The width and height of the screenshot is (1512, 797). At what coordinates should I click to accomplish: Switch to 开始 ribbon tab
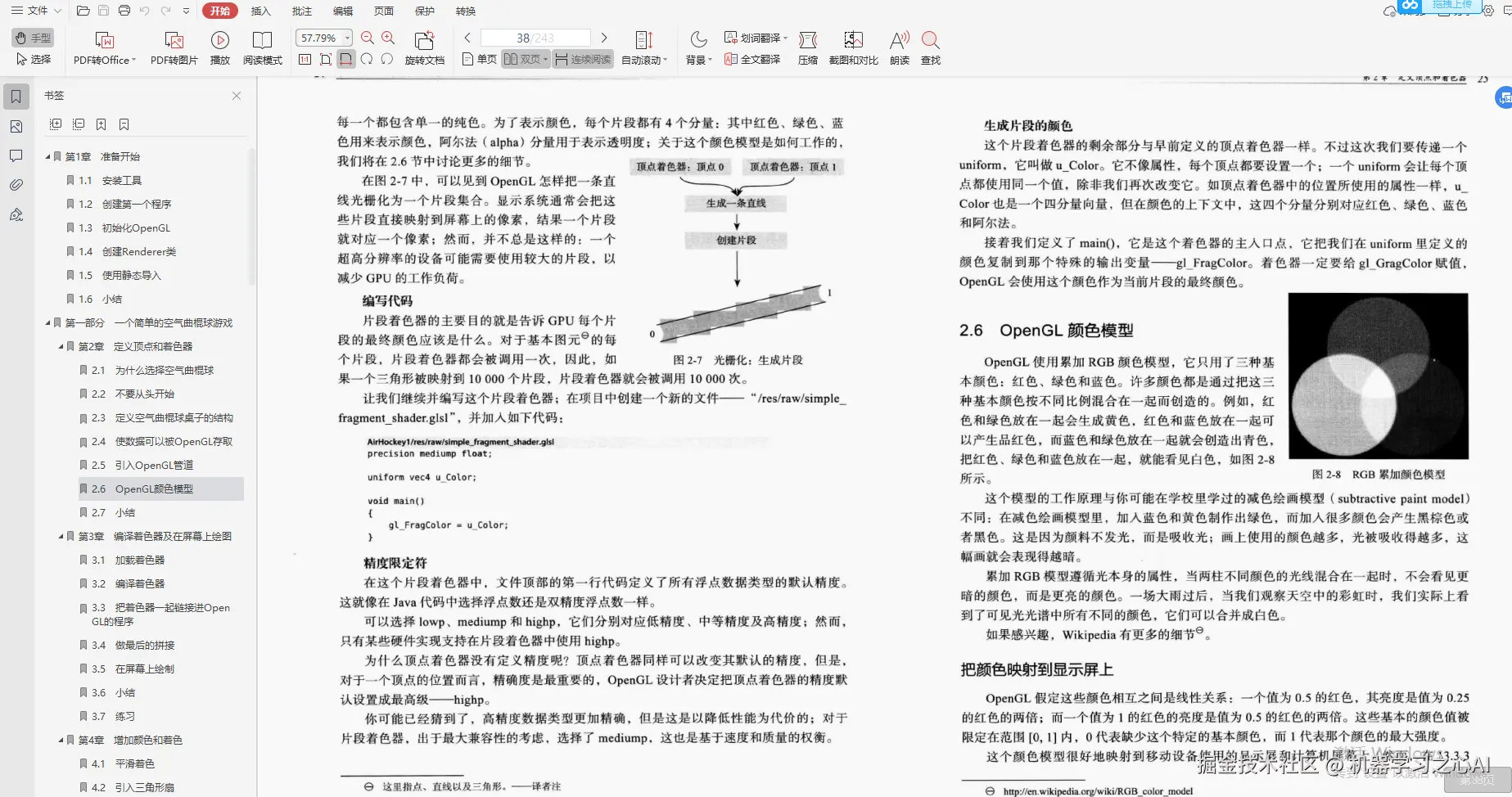219,11
